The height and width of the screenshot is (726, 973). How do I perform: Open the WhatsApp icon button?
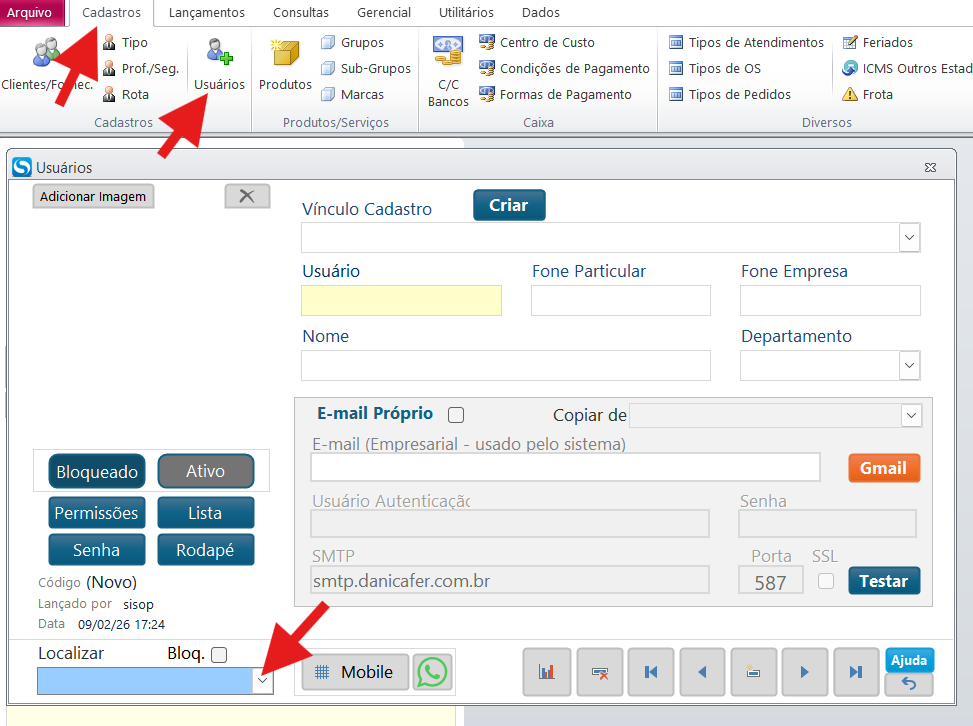tap(432, 672)
